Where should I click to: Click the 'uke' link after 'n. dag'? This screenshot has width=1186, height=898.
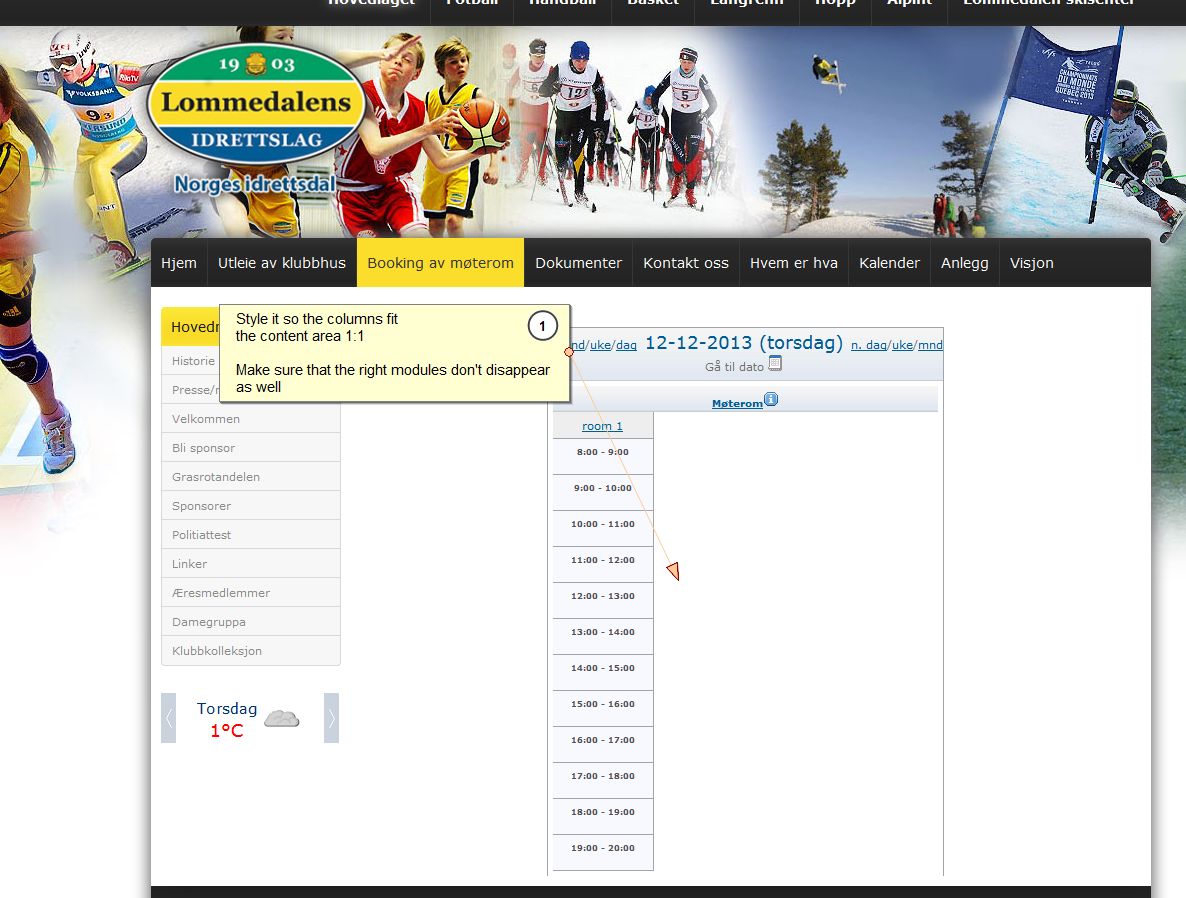(x=902, y=345)
